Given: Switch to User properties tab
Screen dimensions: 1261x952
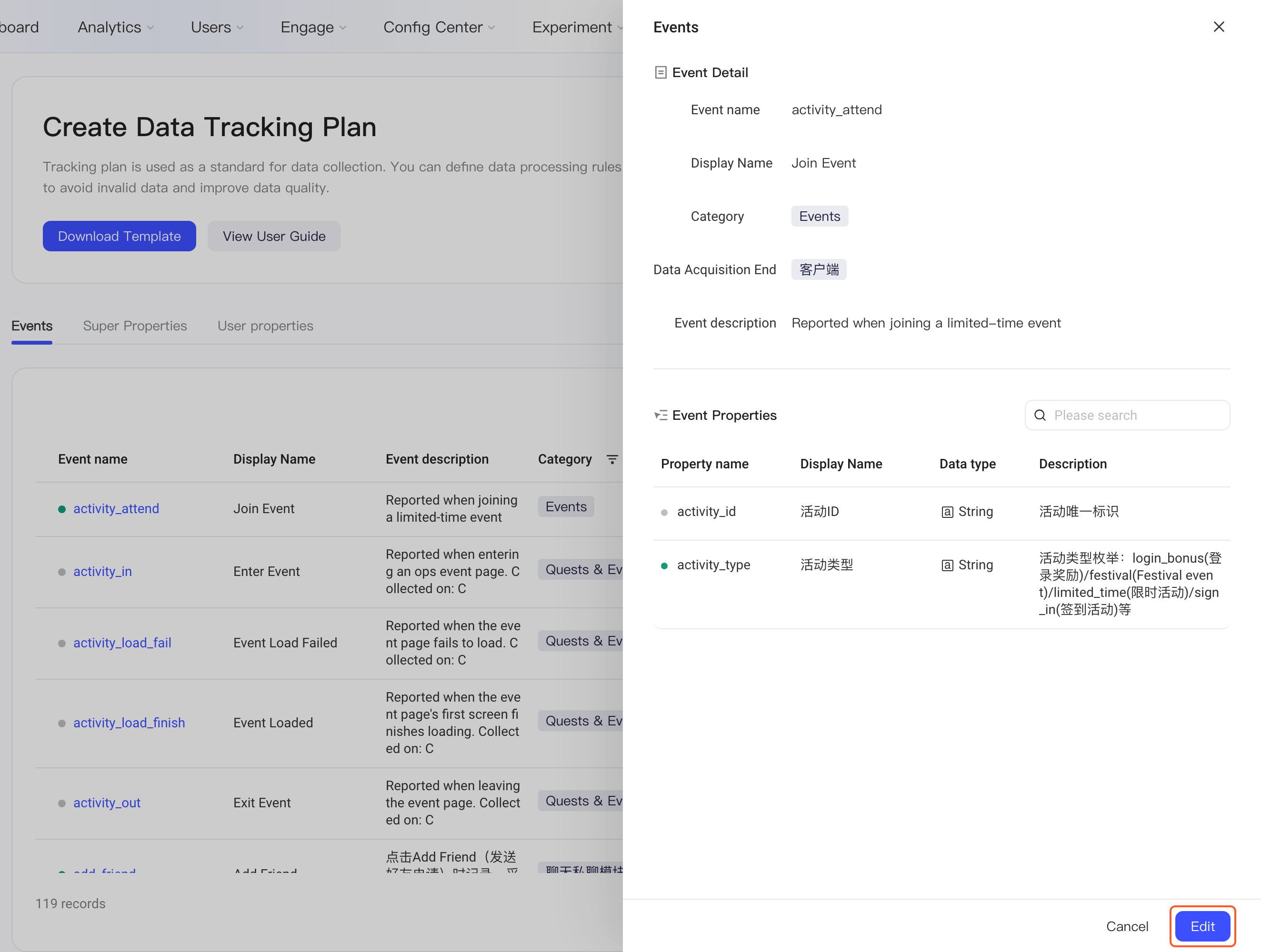Looking at the screenshot, I should pyautogui.click(x=265, y=326).
